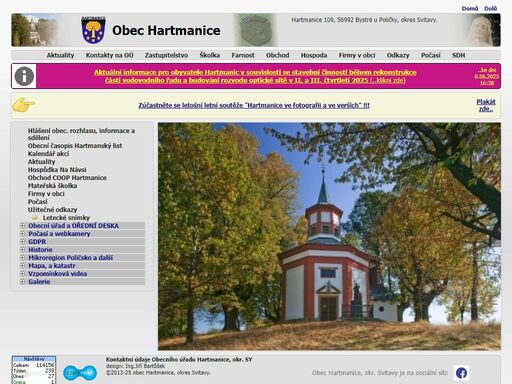Expand the Galerie section
This screenshot has height=384, width=512.
point(82,282)
